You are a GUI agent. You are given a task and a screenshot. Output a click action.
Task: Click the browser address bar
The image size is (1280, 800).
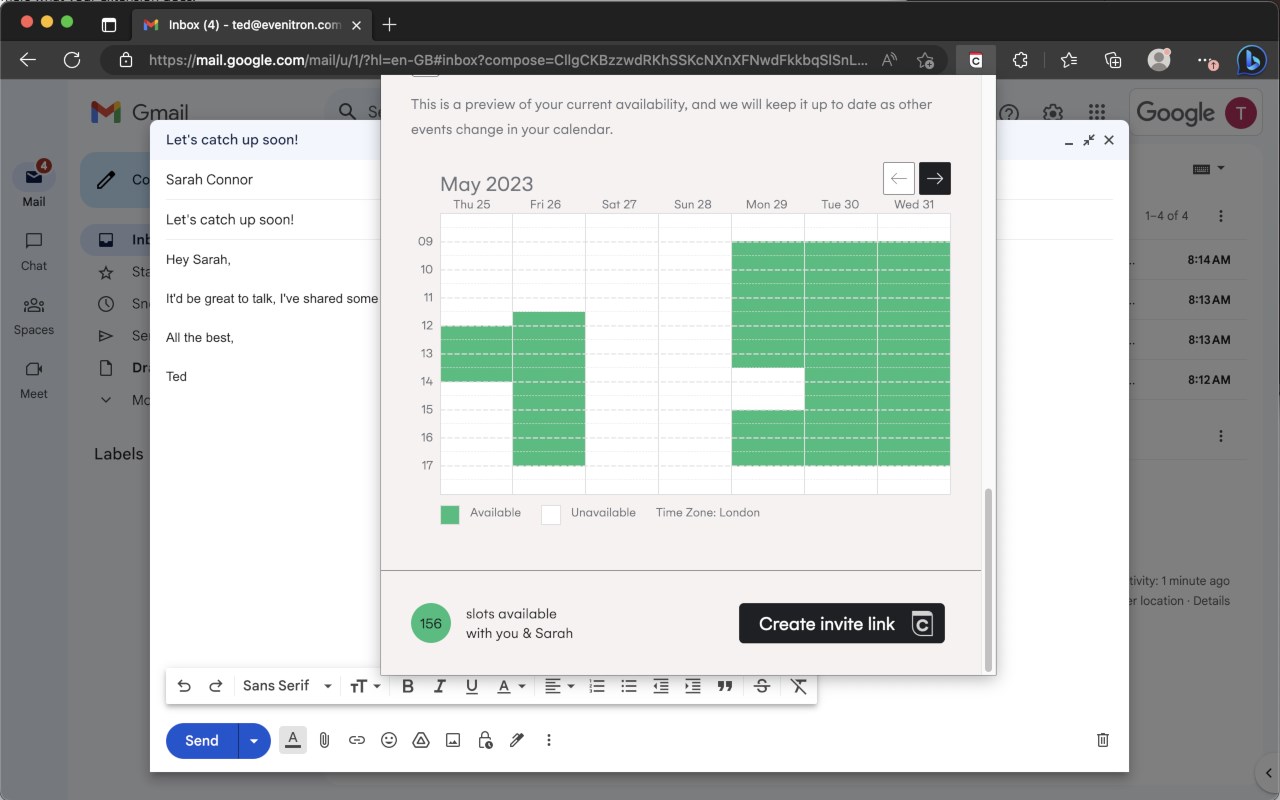[x=508, y=60]
